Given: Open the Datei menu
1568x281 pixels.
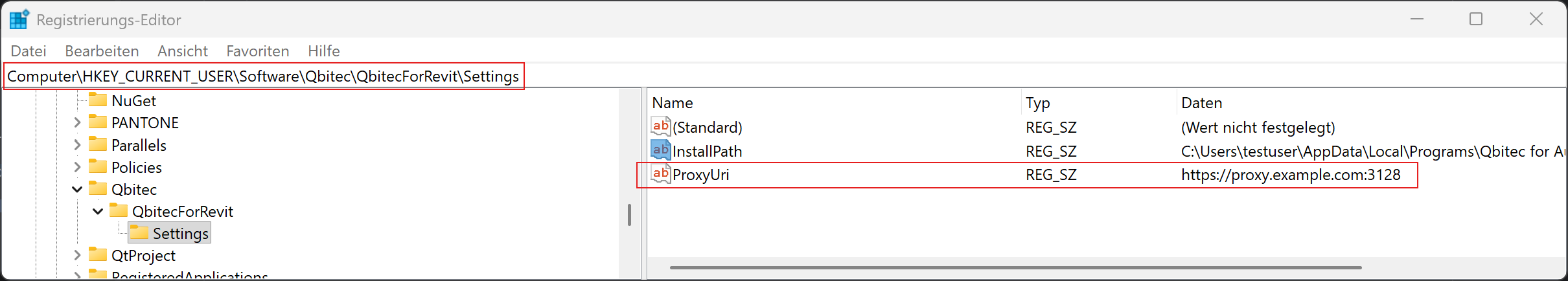Looking at the screenshot, I should tap(29, 51).
